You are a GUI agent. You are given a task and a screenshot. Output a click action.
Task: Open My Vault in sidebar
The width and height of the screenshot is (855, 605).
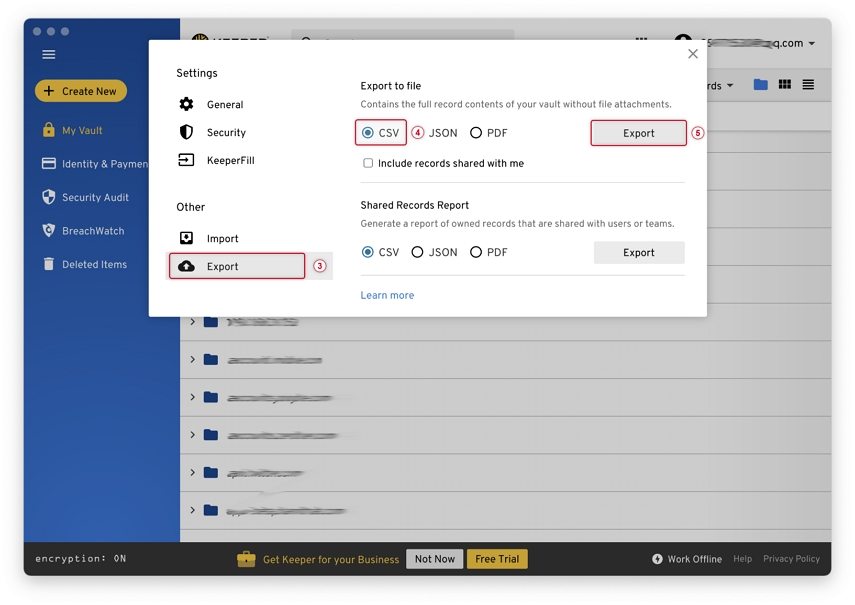coord(82,130)
